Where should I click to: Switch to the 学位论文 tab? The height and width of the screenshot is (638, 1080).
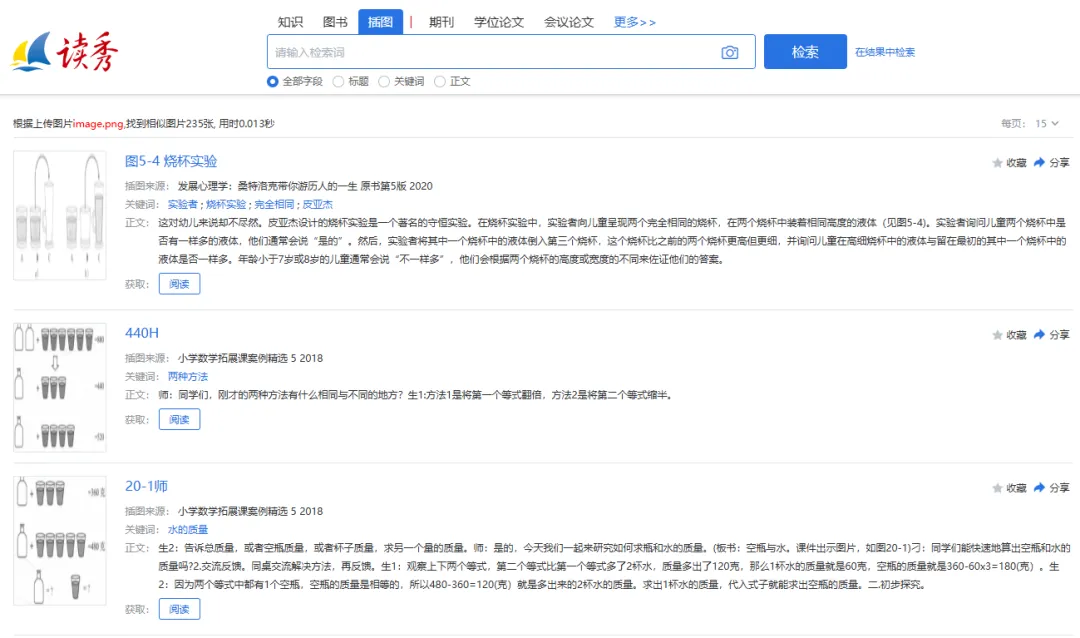click(x=499, y=22)
